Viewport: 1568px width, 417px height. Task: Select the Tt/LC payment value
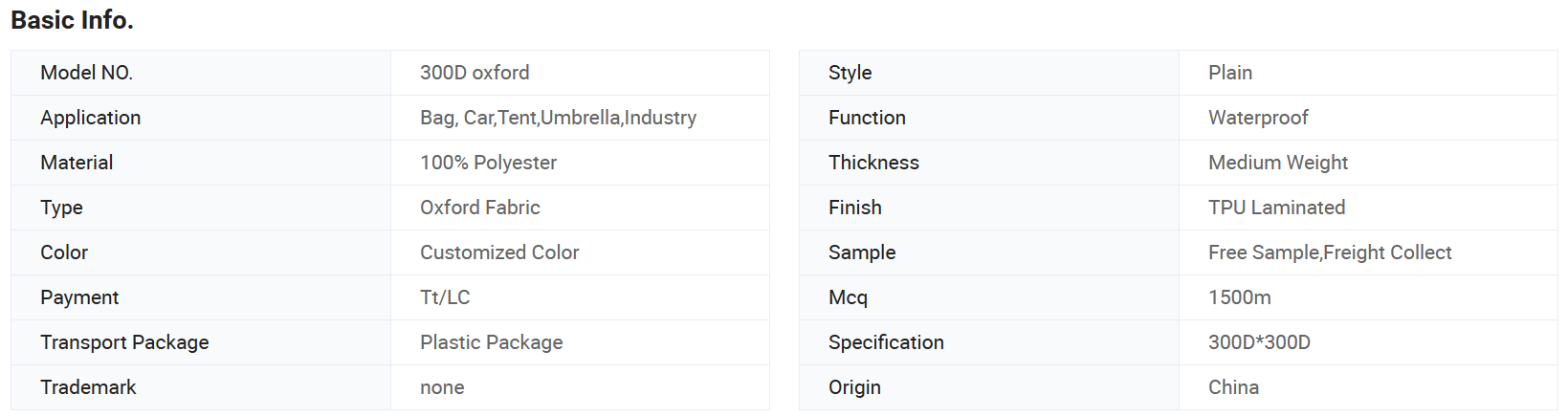(x=445, y=297)
